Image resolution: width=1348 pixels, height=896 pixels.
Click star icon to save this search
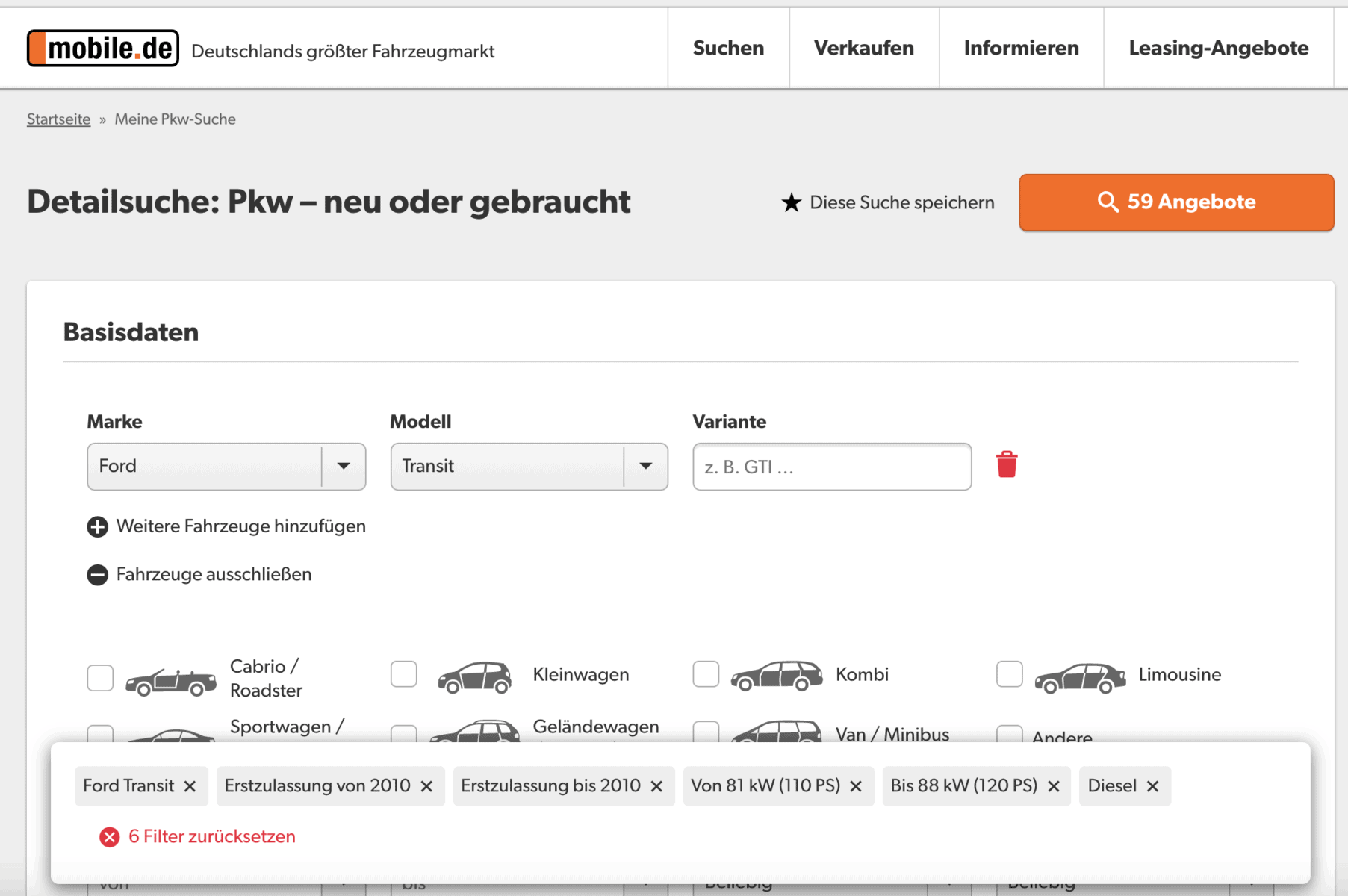791,202
